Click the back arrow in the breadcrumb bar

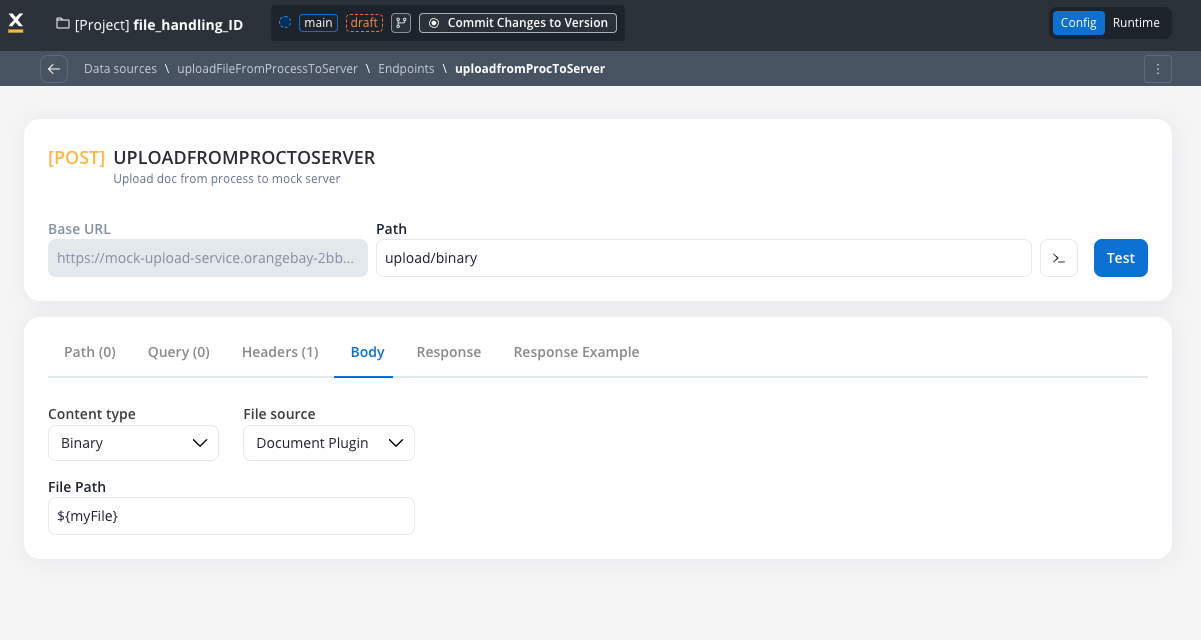coord(54,68)
